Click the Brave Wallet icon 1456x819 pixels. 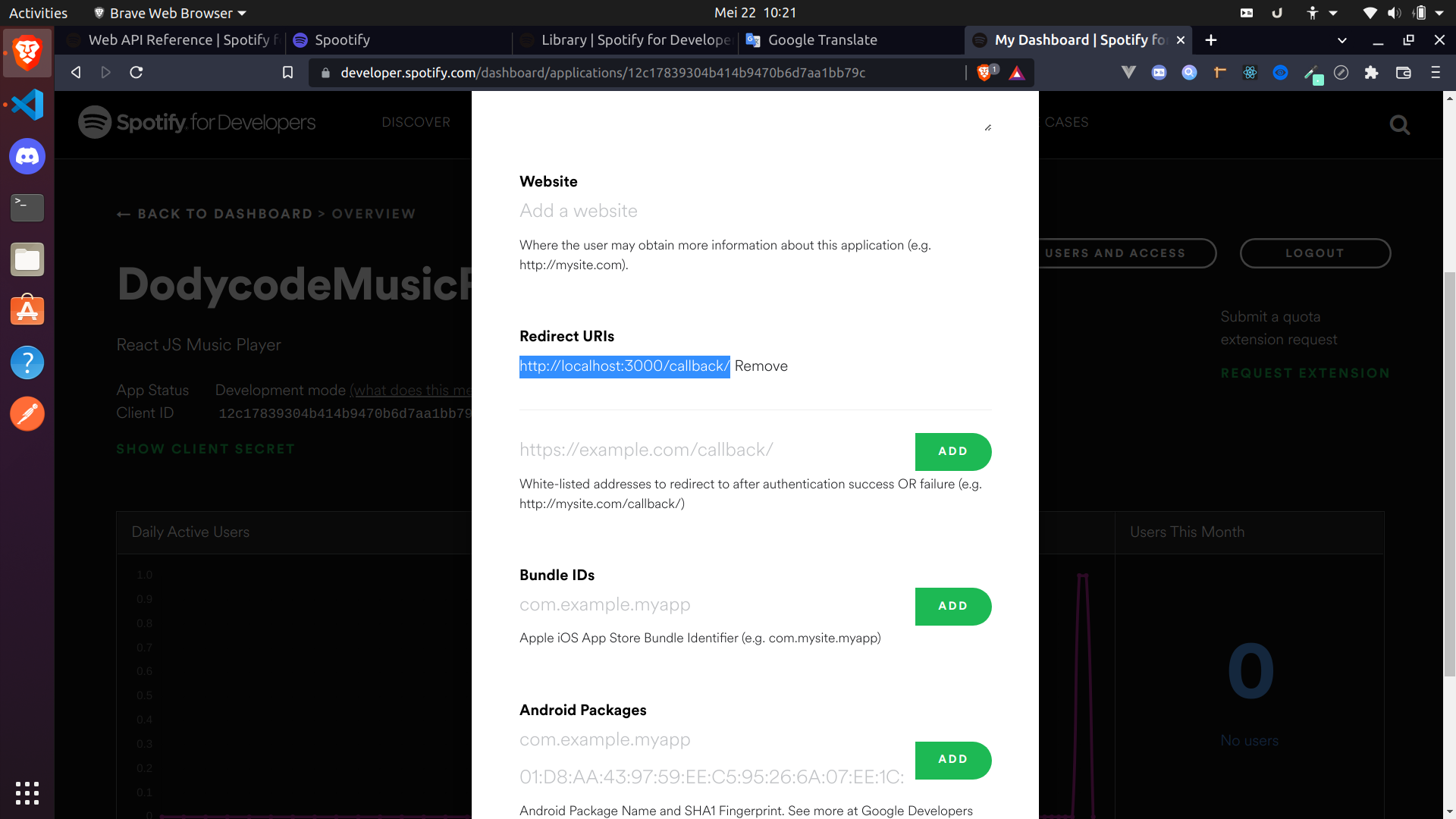[x=1404, y=73]
